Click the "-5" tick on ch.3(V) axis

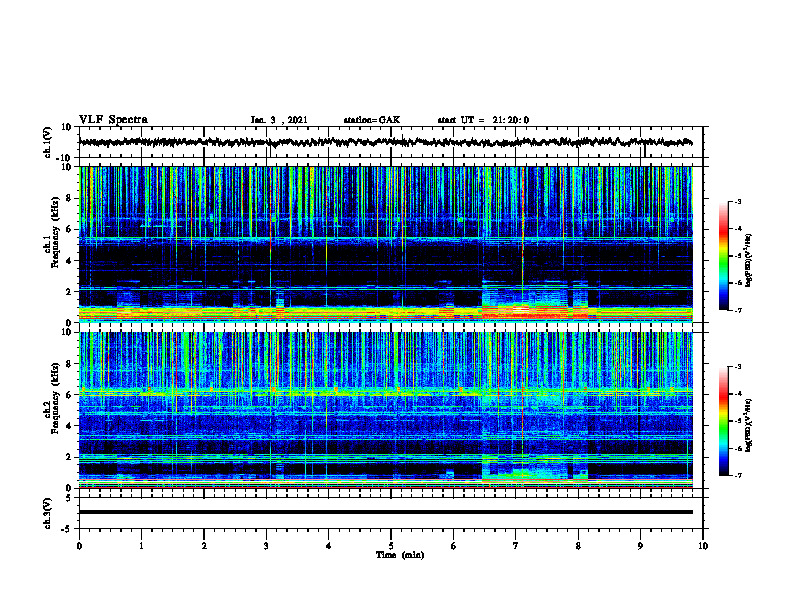tap(67, 529)
